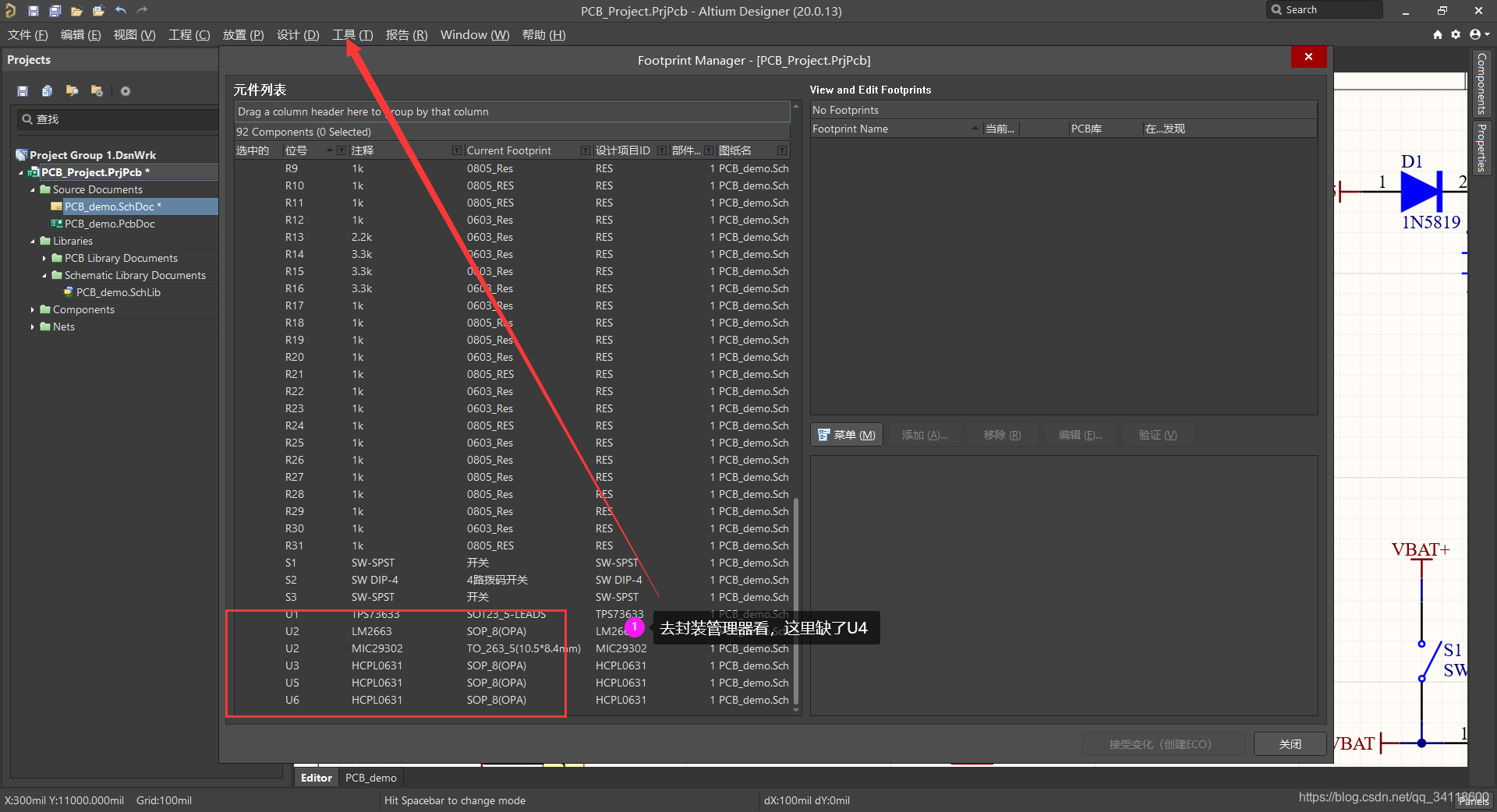Viewport: 1497px width, 812px height.
Task: Open the 帮助 (H) menu
Action: coord(543,34)
